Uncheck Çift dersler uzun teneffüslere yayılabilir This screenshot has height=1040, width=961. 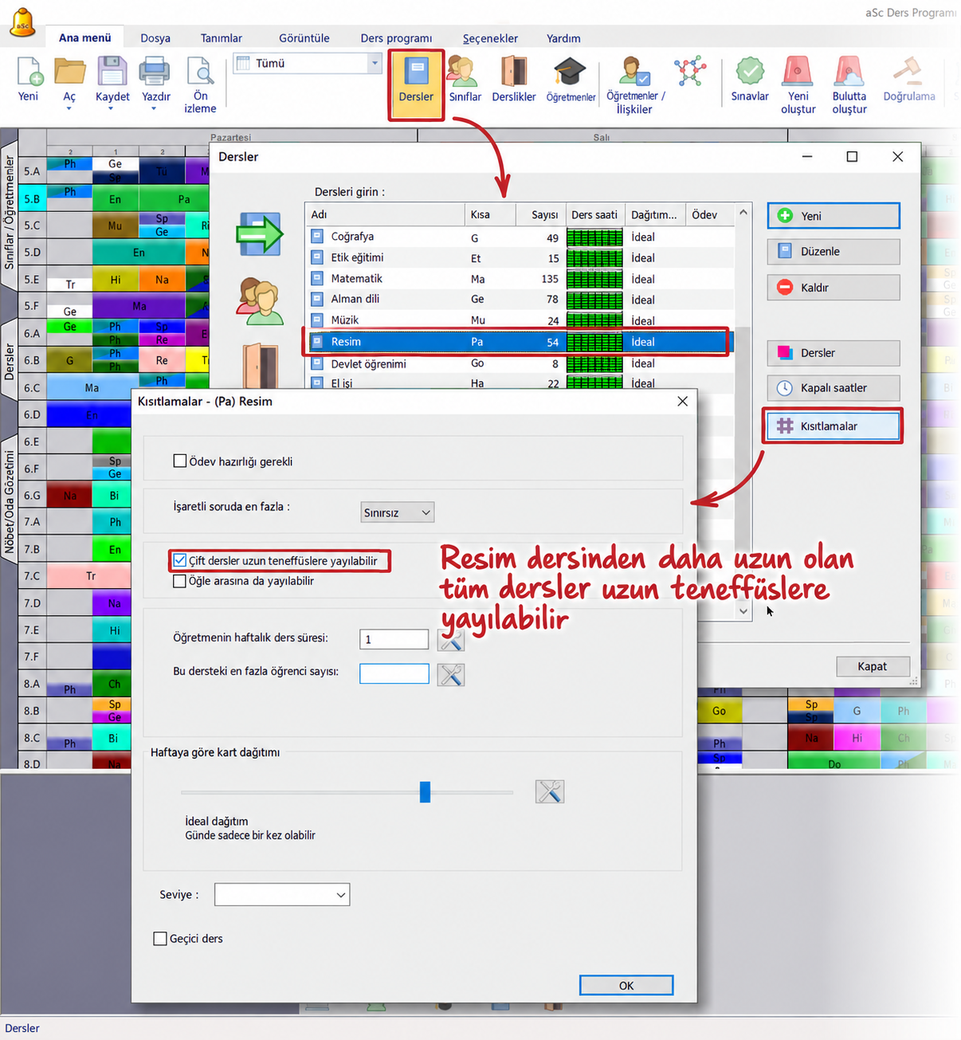point(180,560)
